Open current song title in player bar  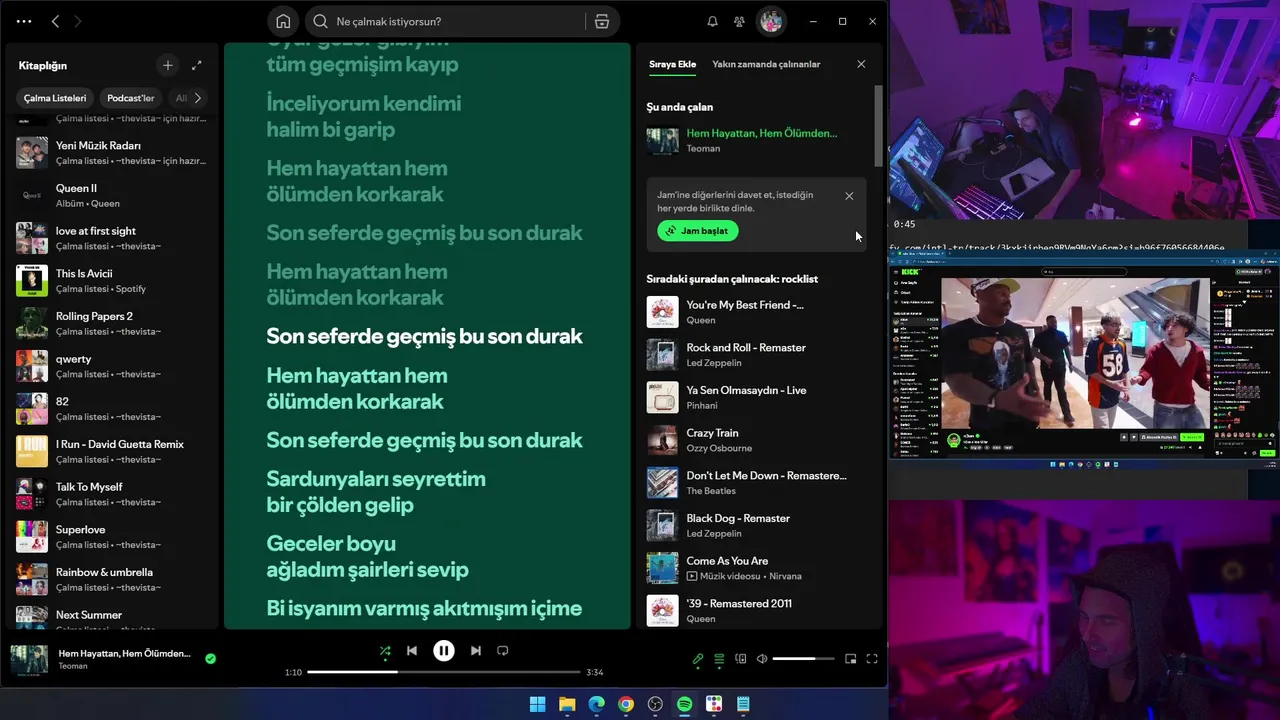(x=124, y=653)
